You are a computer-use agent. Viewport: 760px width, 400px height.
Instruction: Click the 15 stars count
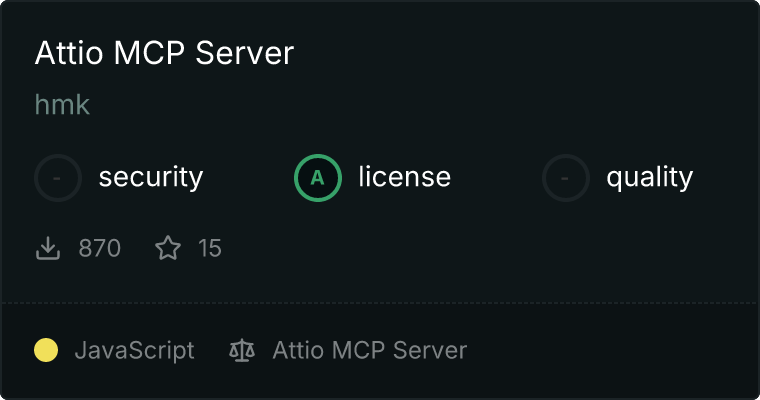coord(209,248)
